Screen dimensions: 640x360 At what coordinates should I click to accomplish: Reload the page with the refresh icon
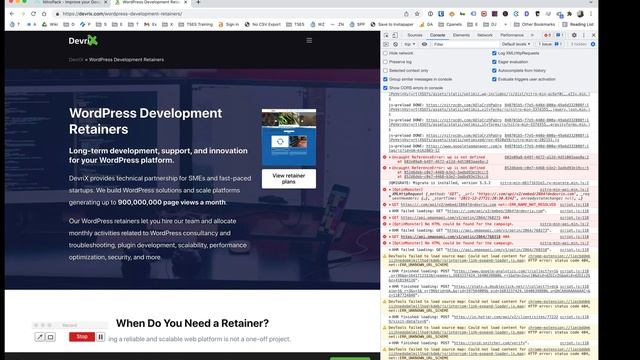pyautogui.click(x=33, y=13)
